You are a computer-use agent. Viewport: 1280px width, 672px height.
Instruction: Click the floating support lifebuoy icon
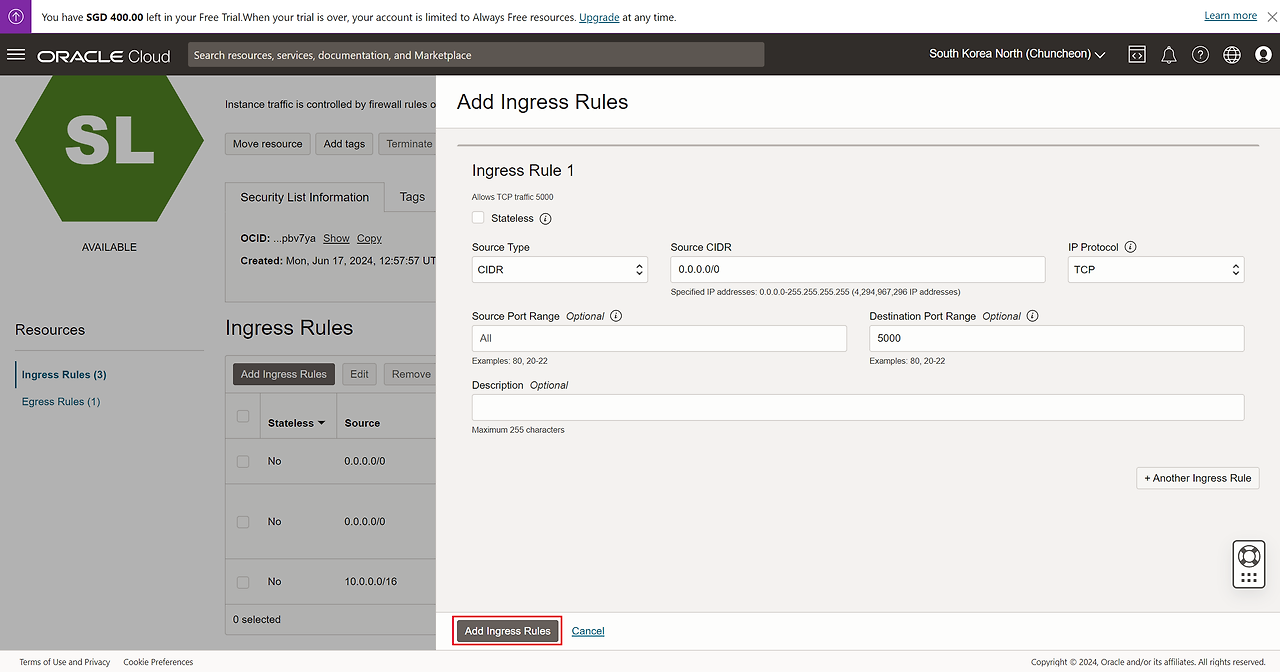point(1248,556)
